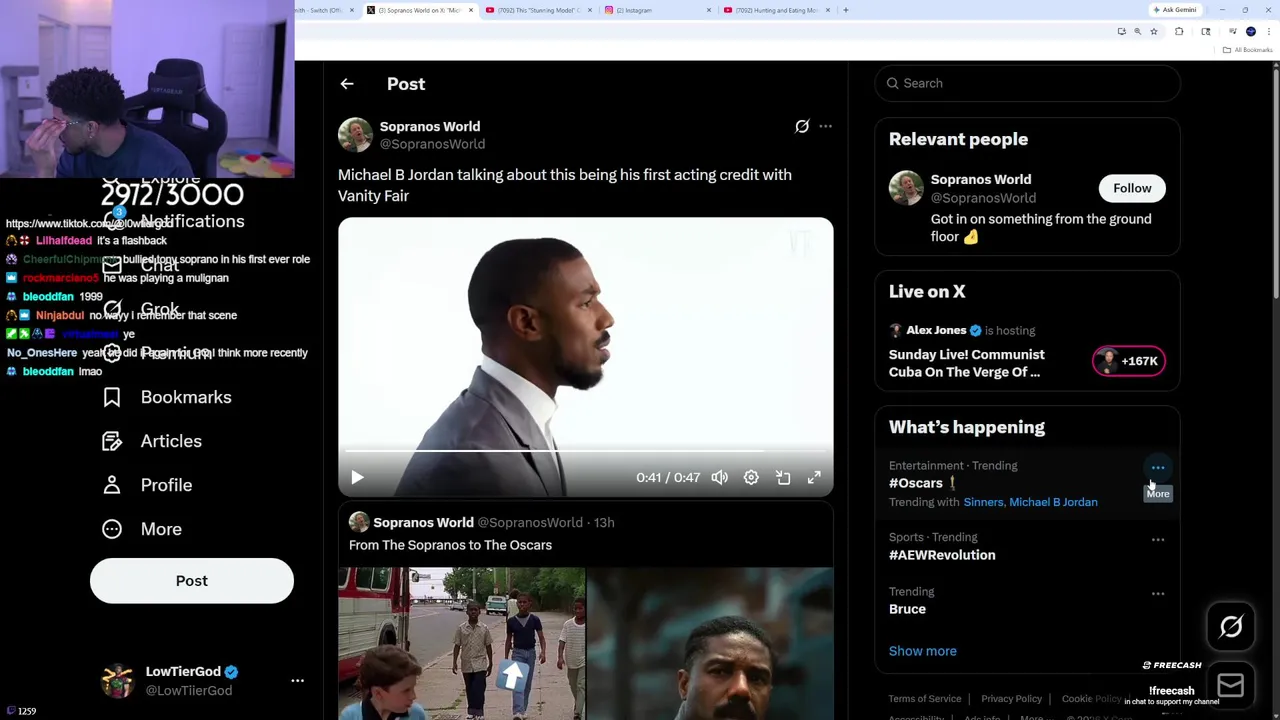Click Ask Gemini button
This screenshot has width=1280, height=720.
pos(1175,10)
